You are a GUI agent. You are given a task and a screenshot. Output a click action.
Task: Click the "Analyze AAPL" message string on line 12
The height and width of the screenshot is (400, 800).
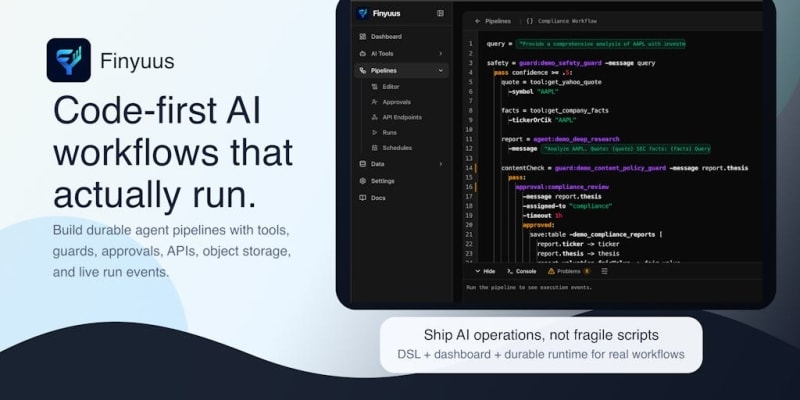(x=626, y=149)
